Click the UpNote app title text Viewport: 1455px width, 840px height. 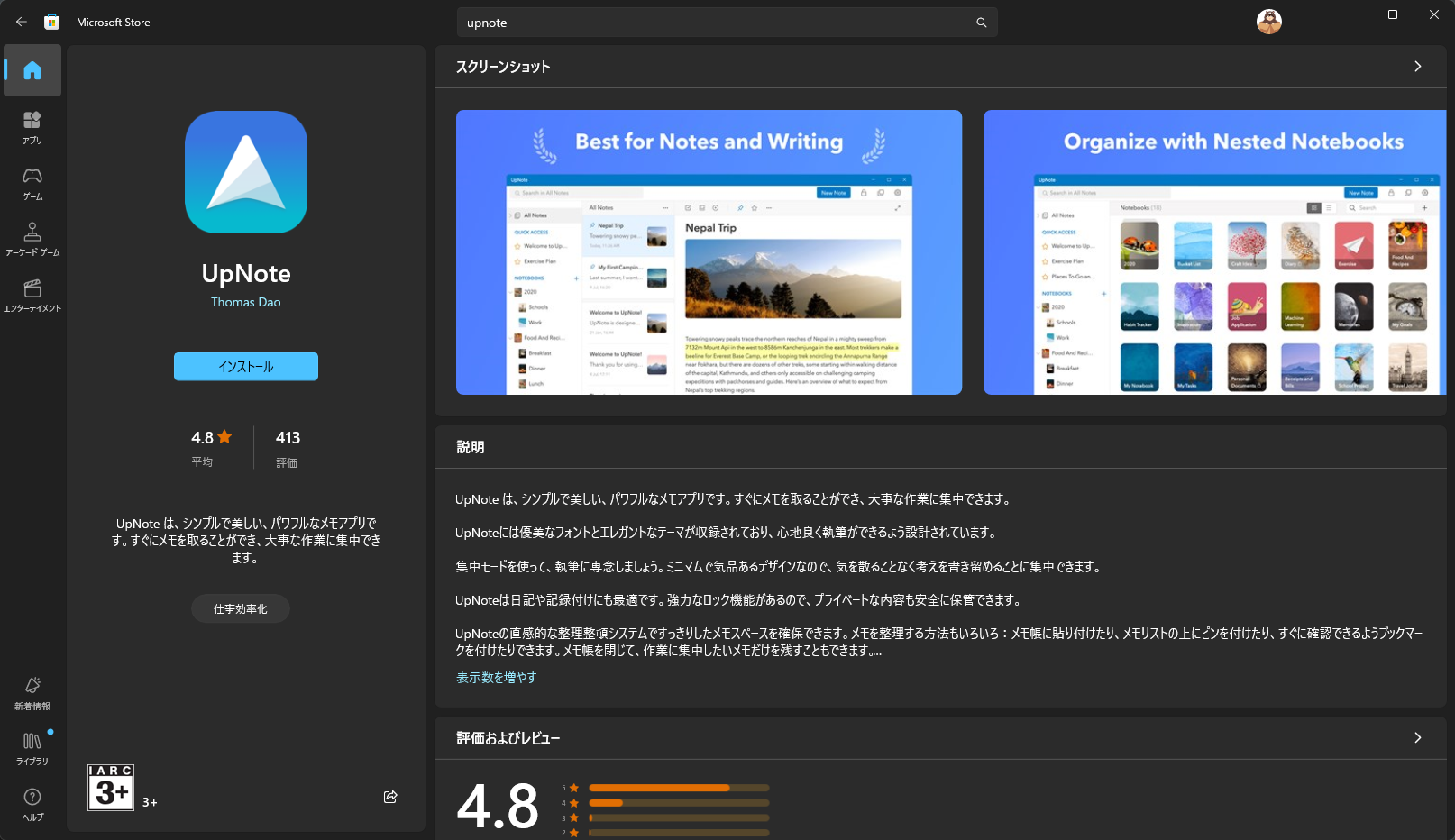pyautogui.click(x=246, y=273)
